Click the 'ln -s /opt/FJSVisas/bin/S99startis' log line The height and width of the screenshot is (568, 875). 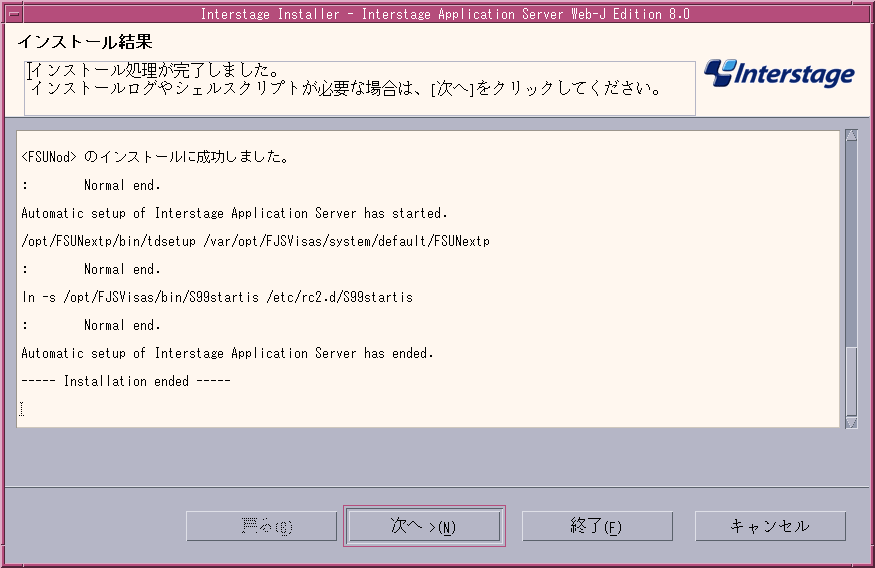click(x=217, y=297)
